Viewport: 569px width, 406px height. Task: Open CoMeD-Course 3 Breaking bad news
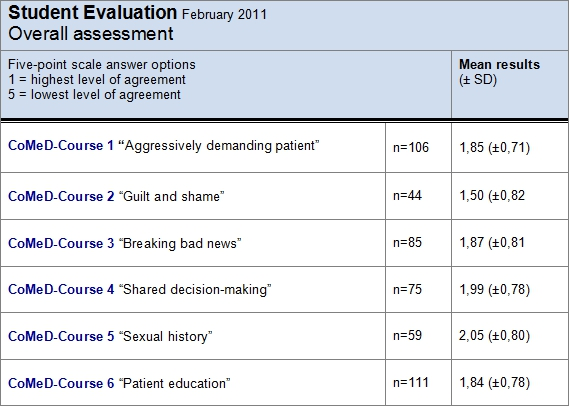(124, 243)
